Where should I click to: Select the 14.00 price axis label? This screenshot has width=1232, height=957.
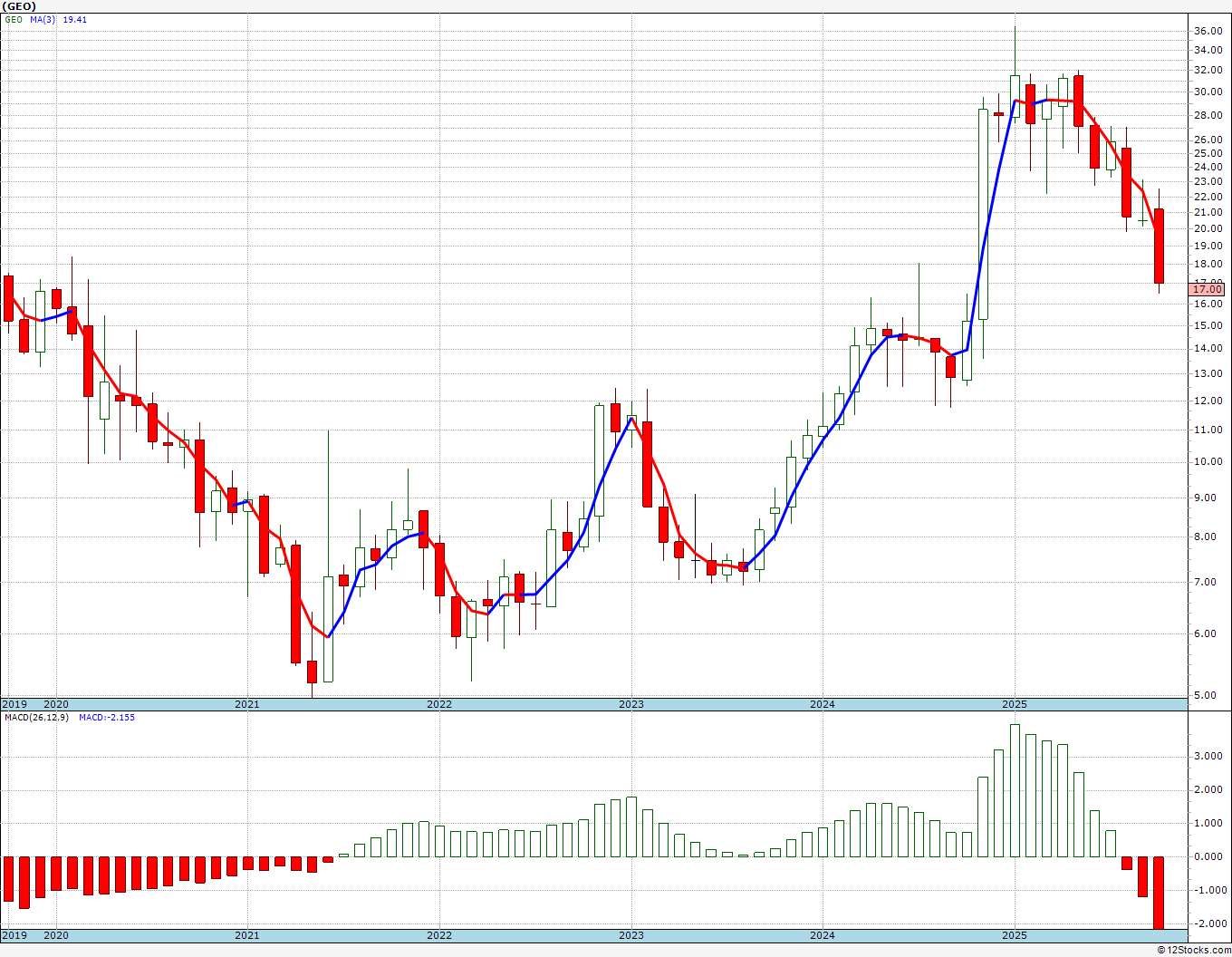[1208, 348]
